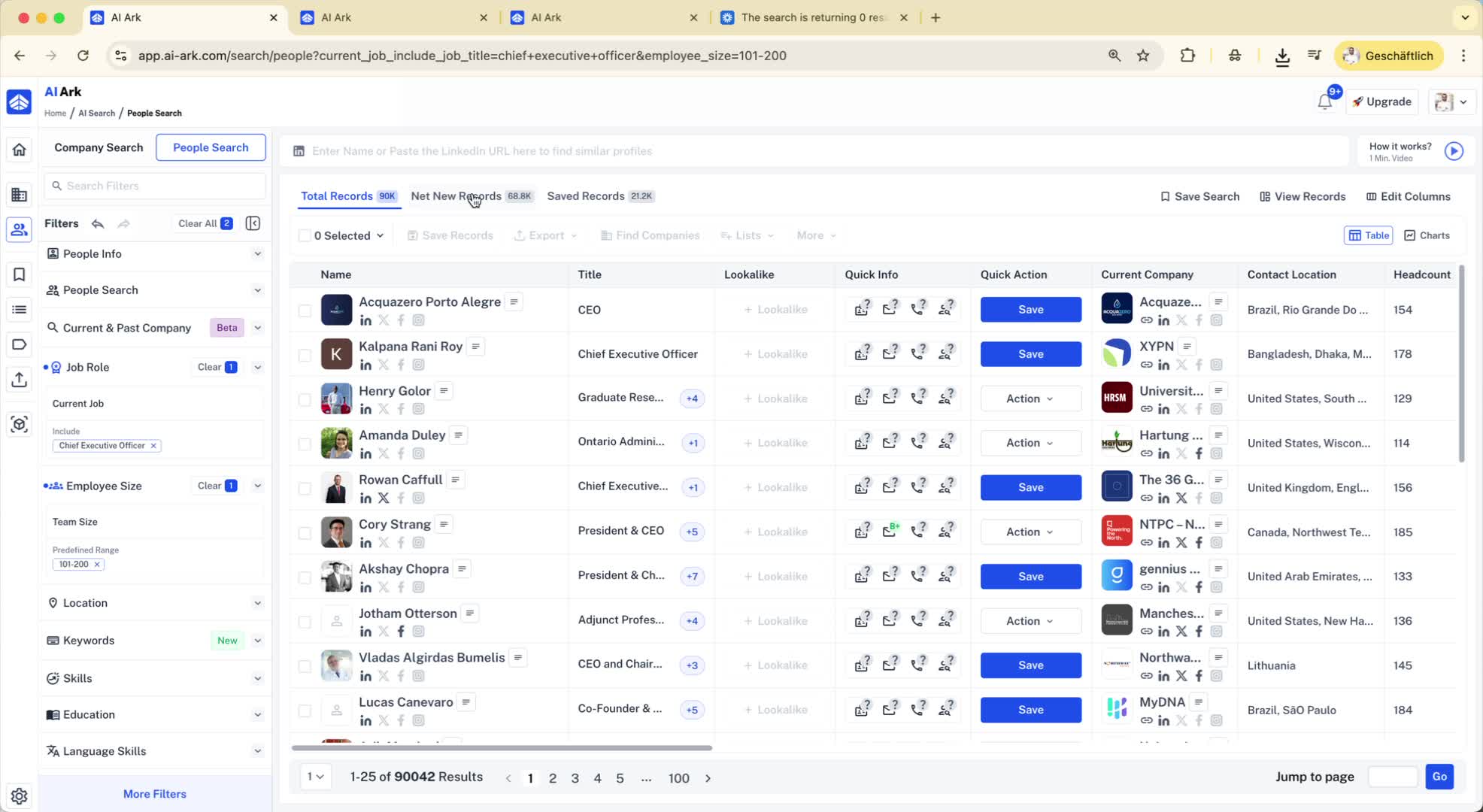1483x812 pixels.
Task: Click Save button for Akshay Chopra
Action: point(1030,576)
